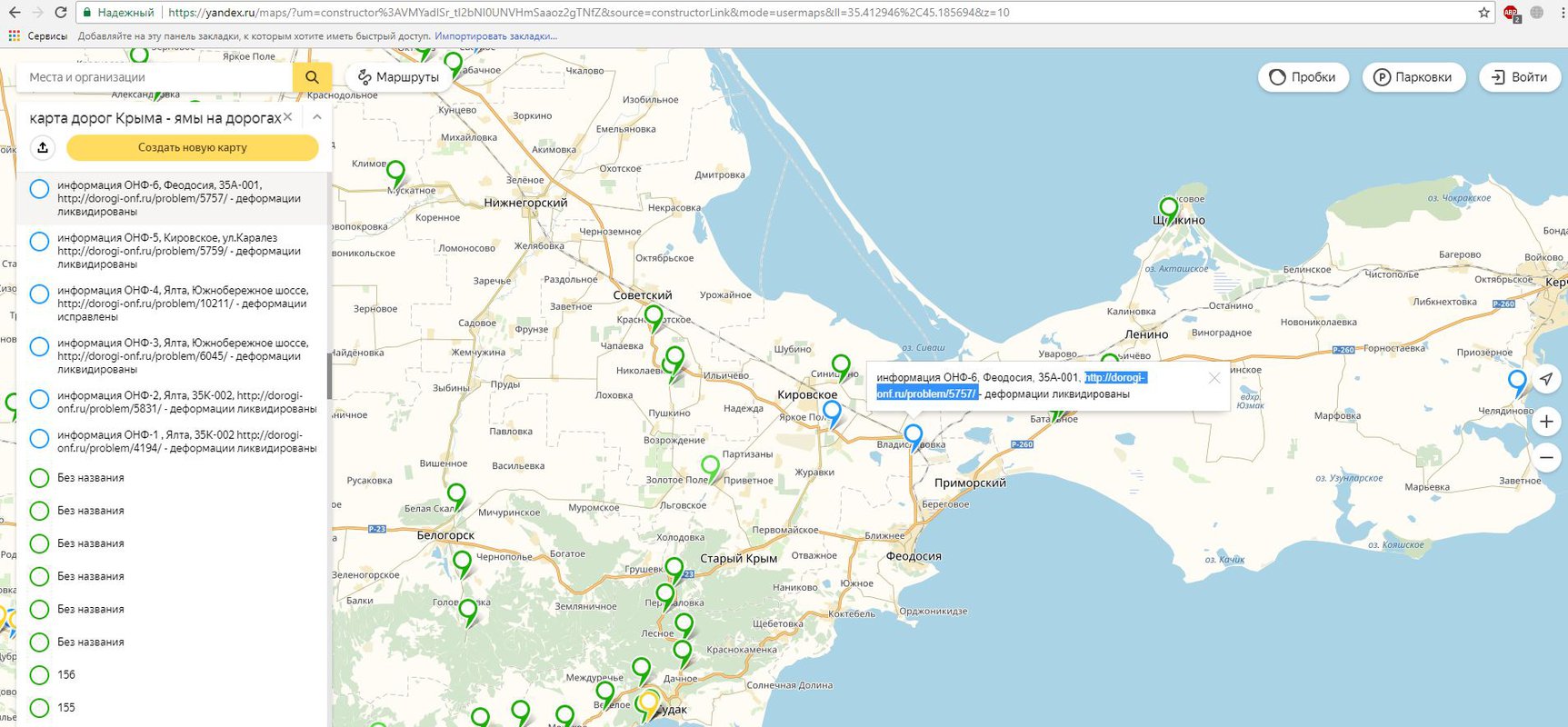Image resolution: width=1568 pixels, height=727 pixels.
Task: Click the green marker near Грушевка
Action: click(674, 571)
